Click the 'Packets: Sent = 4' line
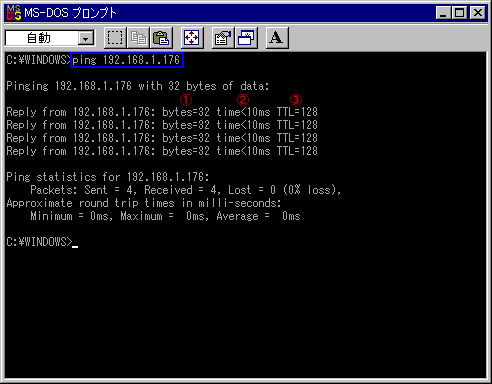492x384 pixels. click(186, 190)
